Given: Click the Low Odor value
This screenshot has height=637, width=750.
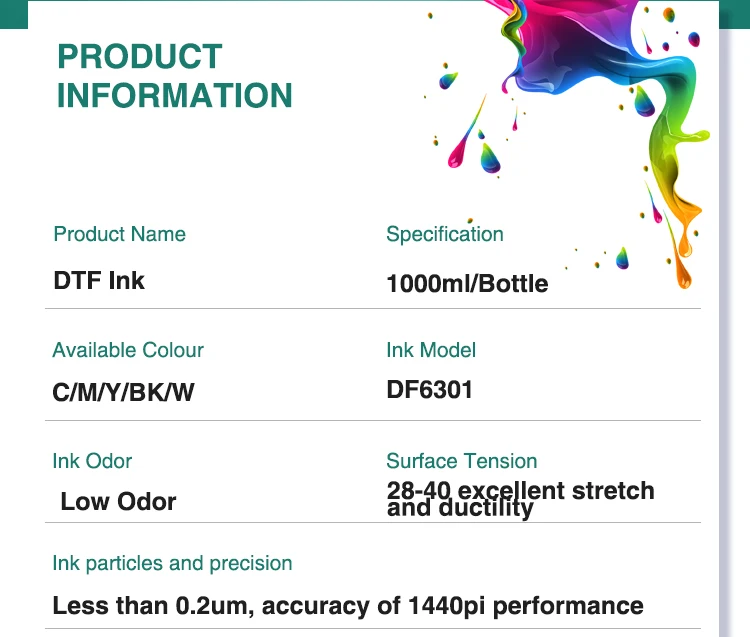Looking at the screenshot, I should tap(118, 501).
